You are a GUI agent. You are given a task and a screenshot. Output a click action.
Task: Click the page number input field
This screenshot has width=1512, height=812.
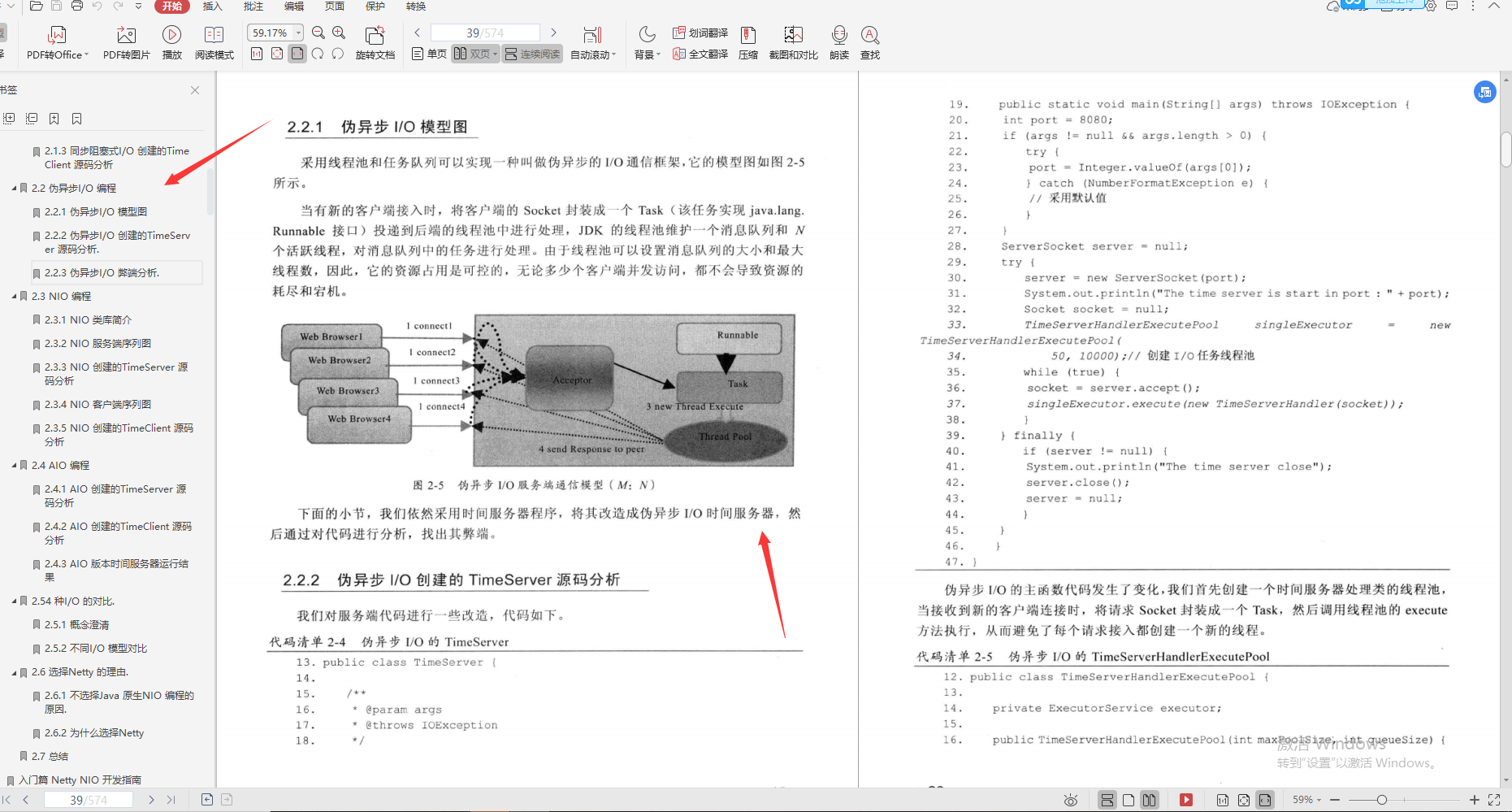click(x=484, y=32)
